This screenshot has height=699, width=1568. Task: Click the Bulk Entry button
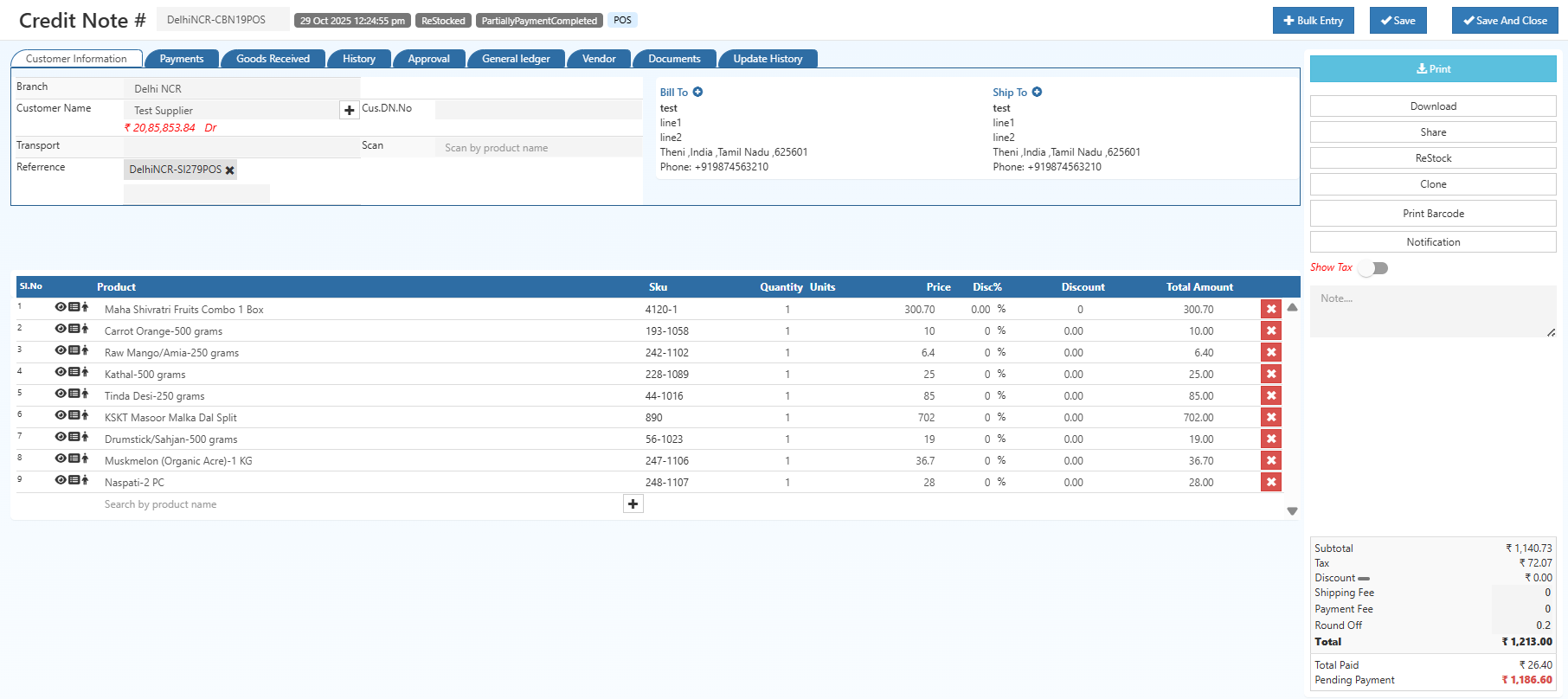point(1314,21)
